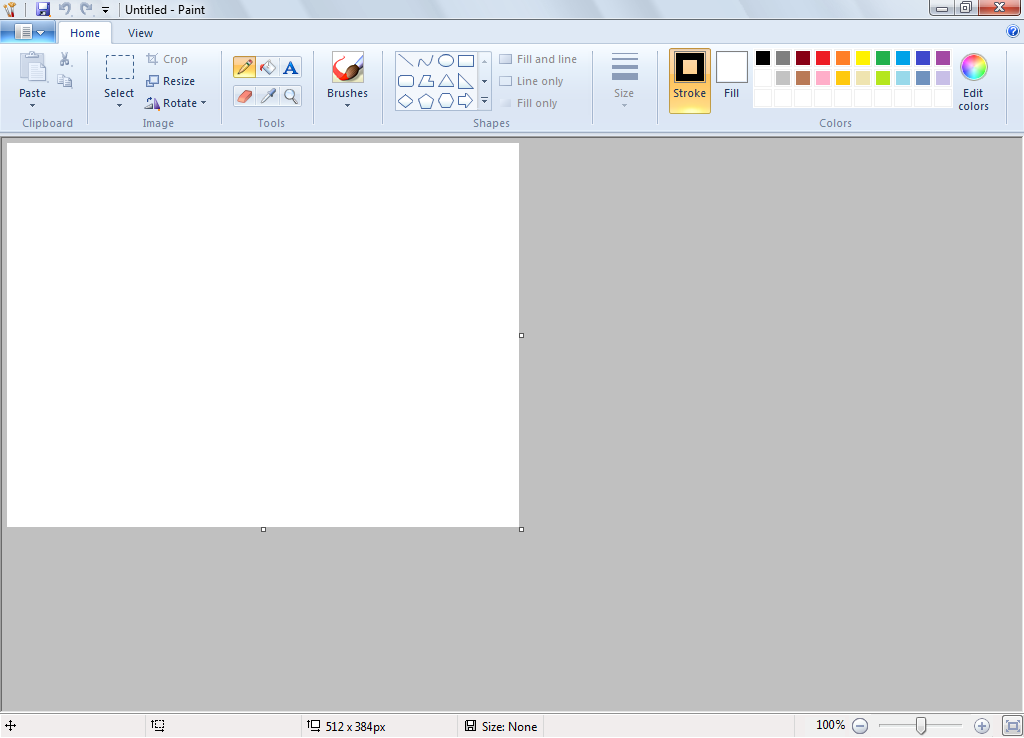Select the Eraser tool
This screenshot has height=738, width=1024.
[244, 96]
